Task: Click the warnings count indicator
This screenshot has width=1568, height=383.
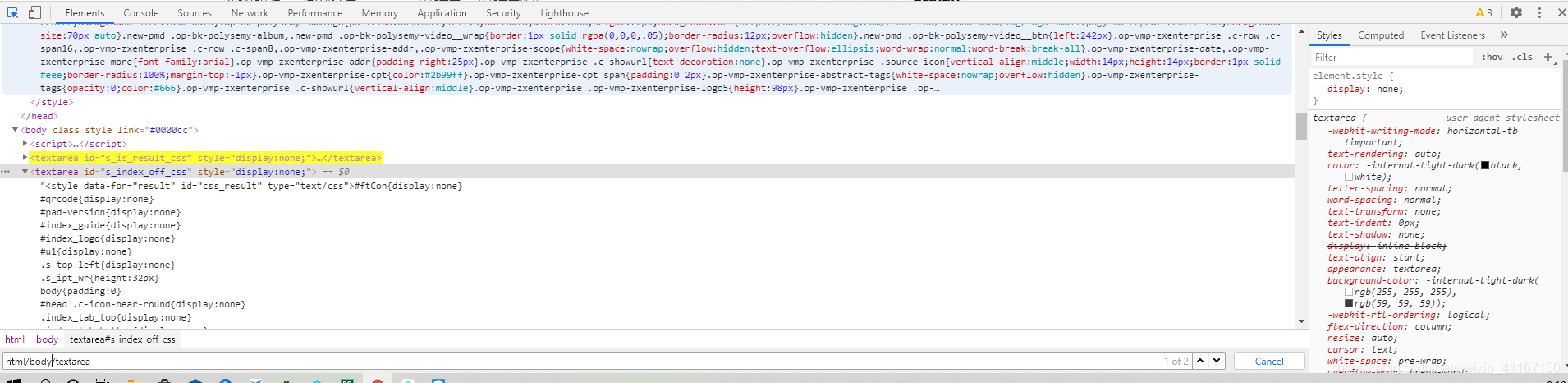Action: (x=1483, y=12)
